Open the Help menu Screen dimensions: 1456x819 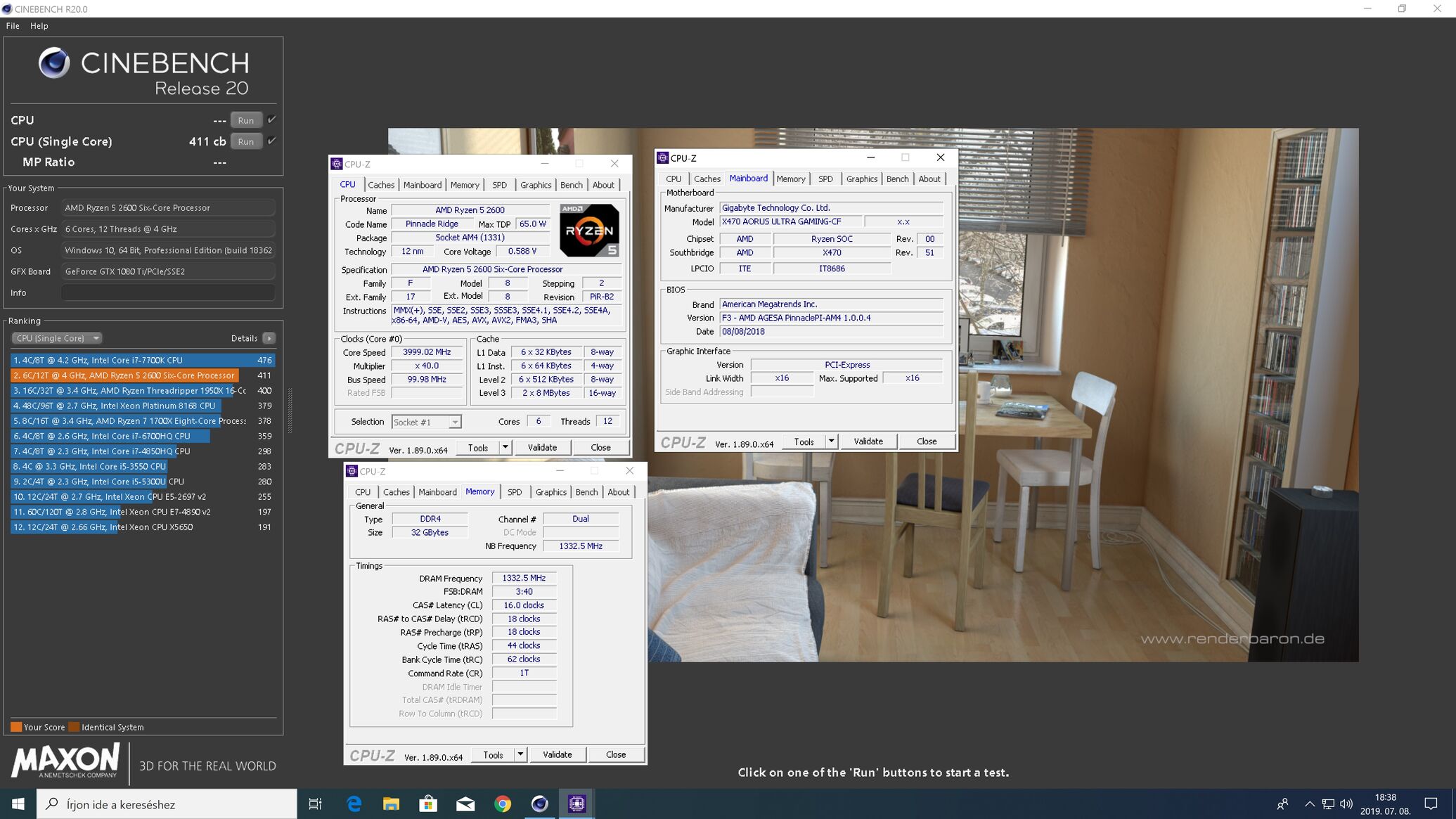[39, 25]
